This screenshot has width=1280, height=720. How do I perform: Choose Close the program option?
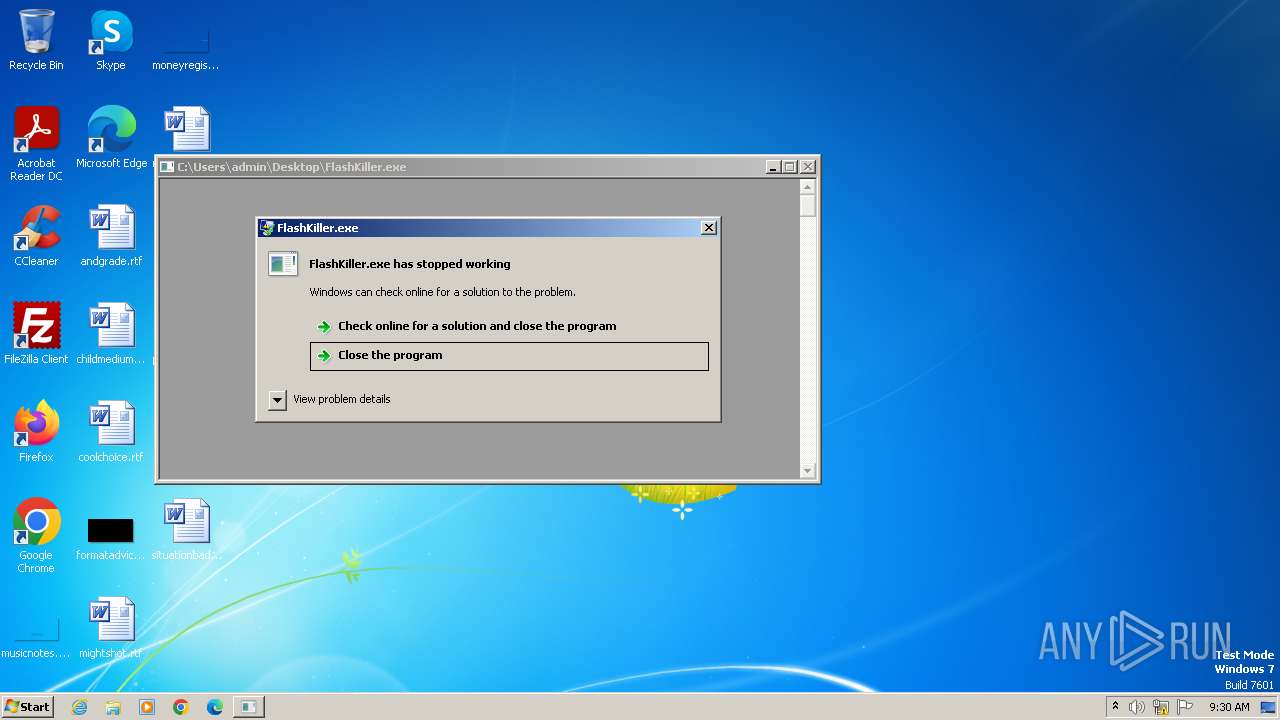(x=509, y=356)
